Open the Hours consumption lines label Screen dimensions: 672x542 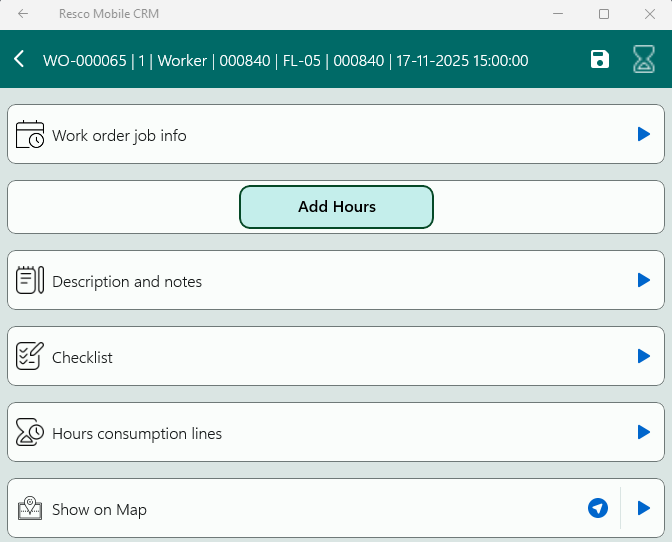pyautogui.click(x=137, y=433)
